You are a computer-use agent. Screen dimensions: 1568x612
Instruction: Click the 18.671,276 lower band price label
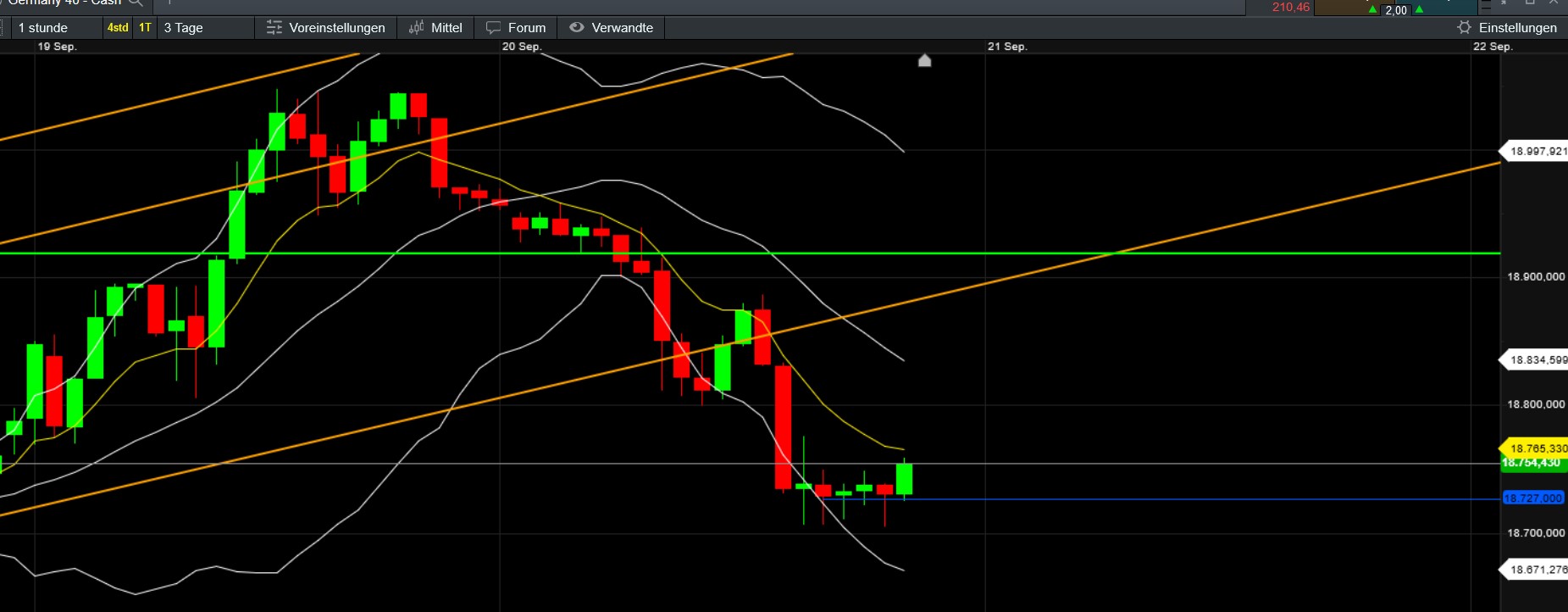[x=1535, y=570]
